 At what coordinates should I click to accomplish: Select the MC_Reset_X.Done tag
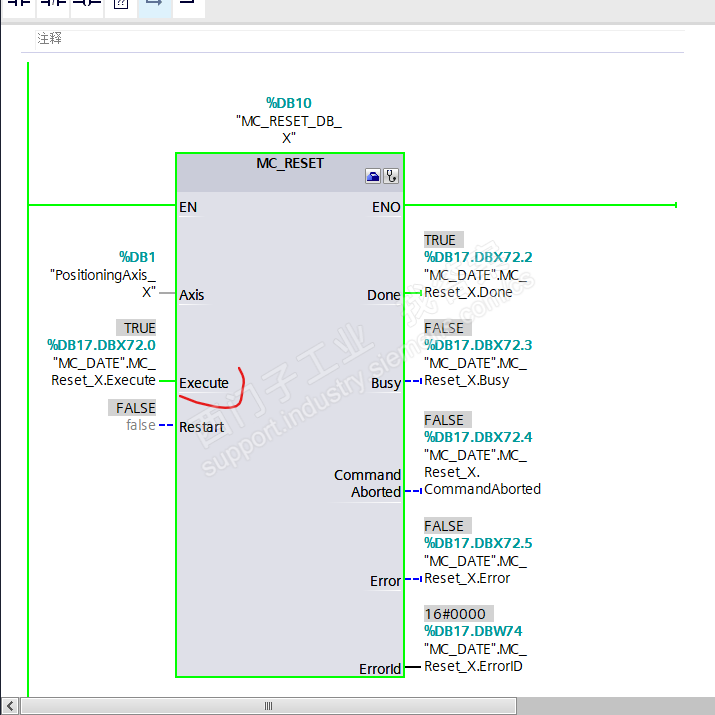476,284
